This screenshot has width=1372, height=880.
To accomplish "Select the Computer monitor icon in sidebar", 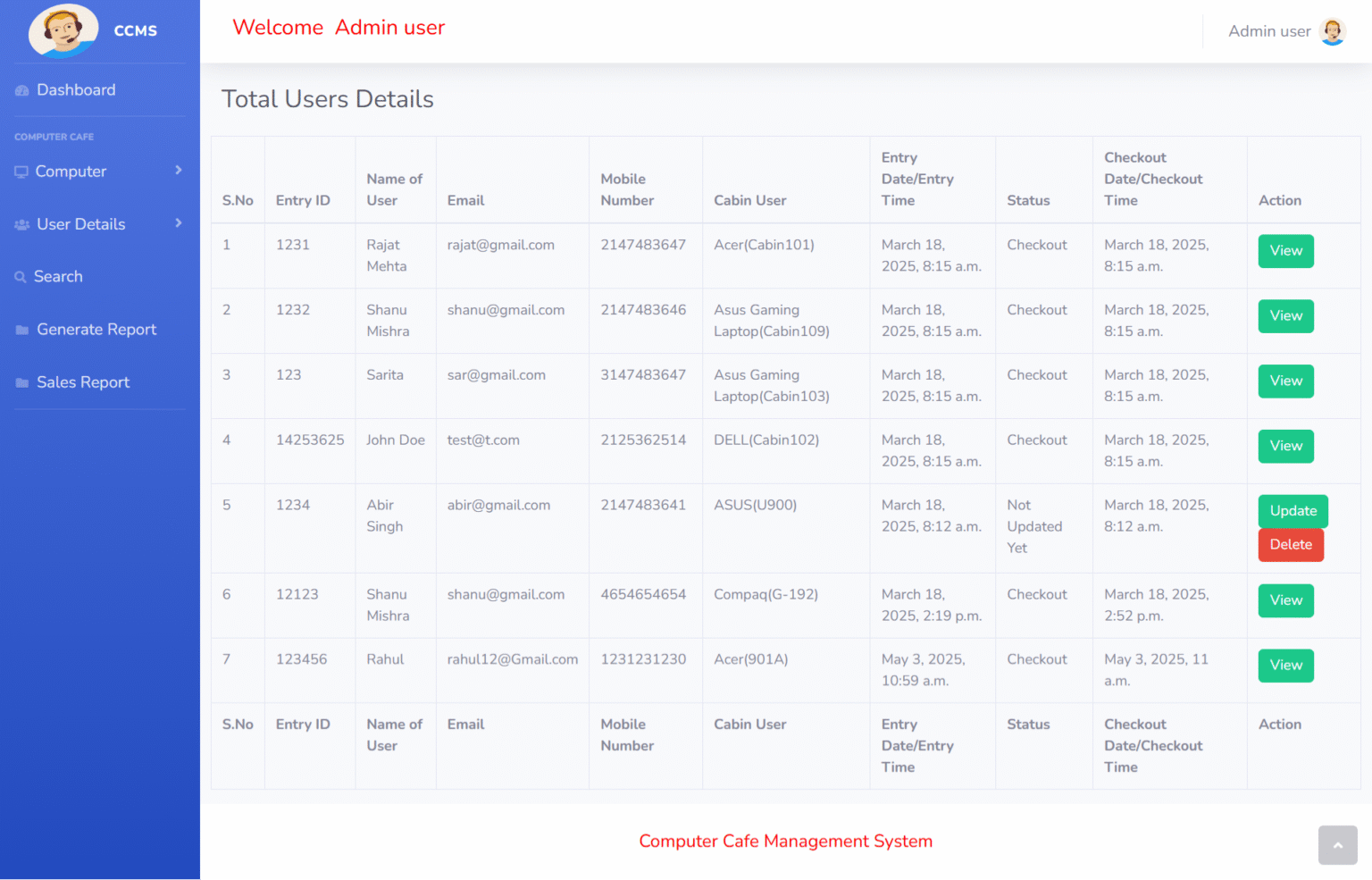I will 21,171.
